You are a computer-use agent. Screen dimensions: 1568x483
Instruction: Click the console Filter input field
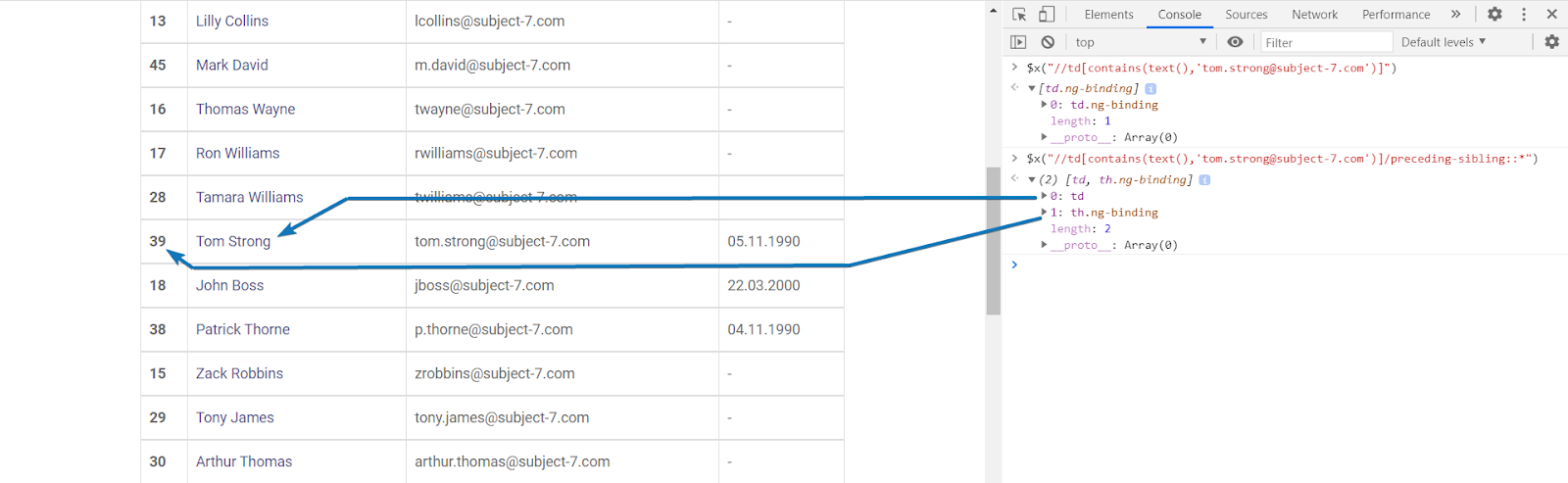point(1325,42)
